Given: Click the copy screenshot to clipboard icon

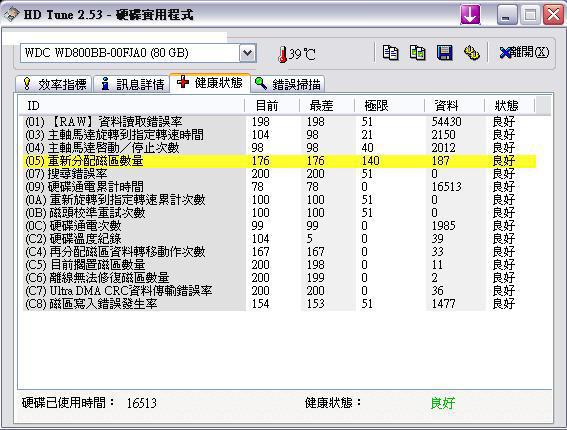Looking at the screenshot, I should [x=417, y=53].
